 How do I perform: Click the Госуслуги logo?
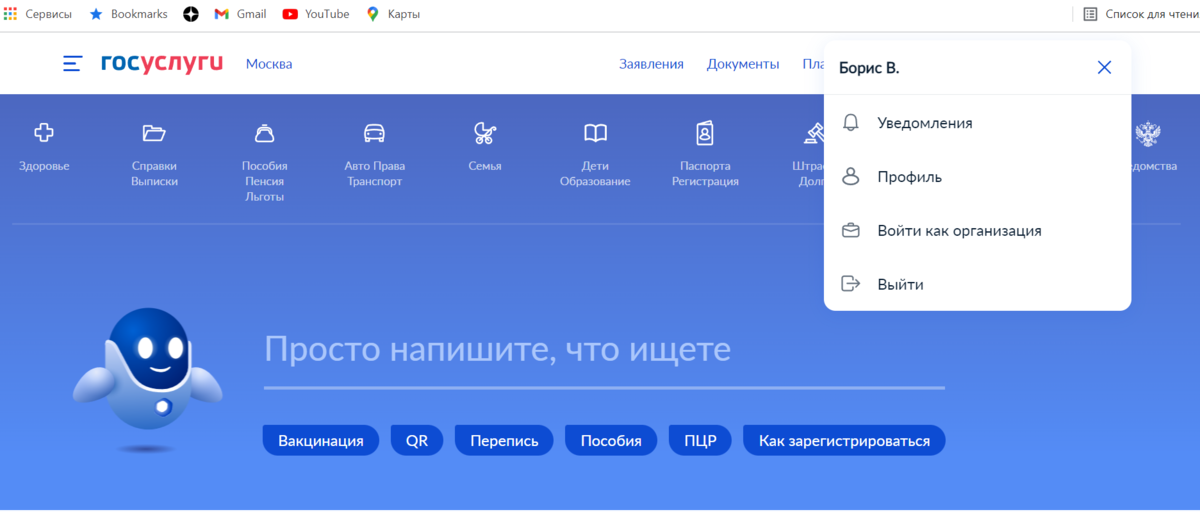coord(162,63)
